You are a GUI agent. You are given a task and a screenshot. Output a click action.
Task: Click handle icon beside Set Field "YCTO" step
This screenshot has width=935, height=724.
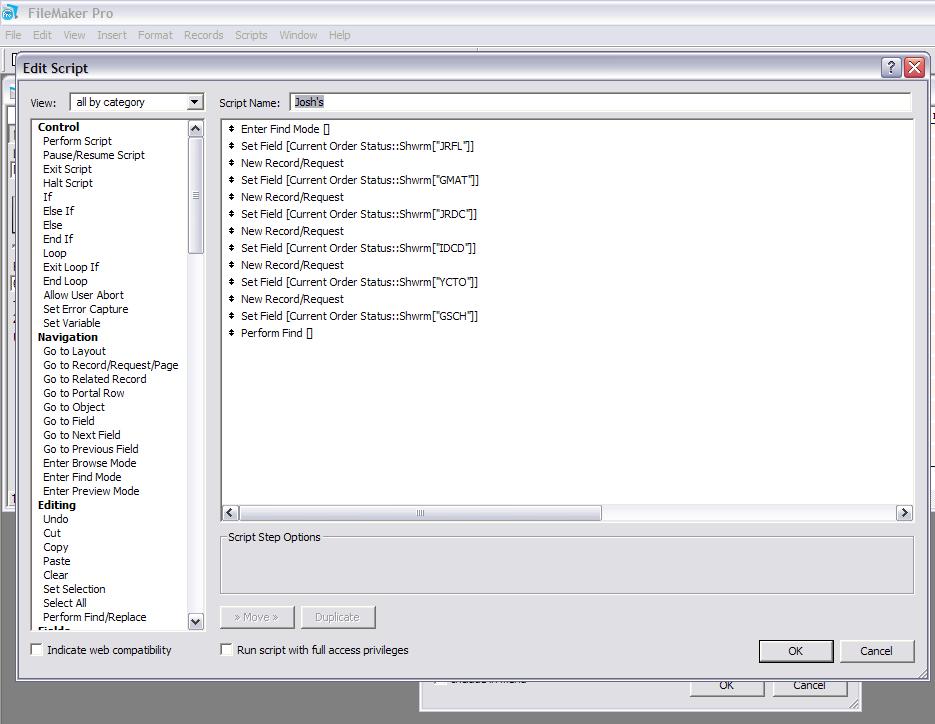click(231, 282)
